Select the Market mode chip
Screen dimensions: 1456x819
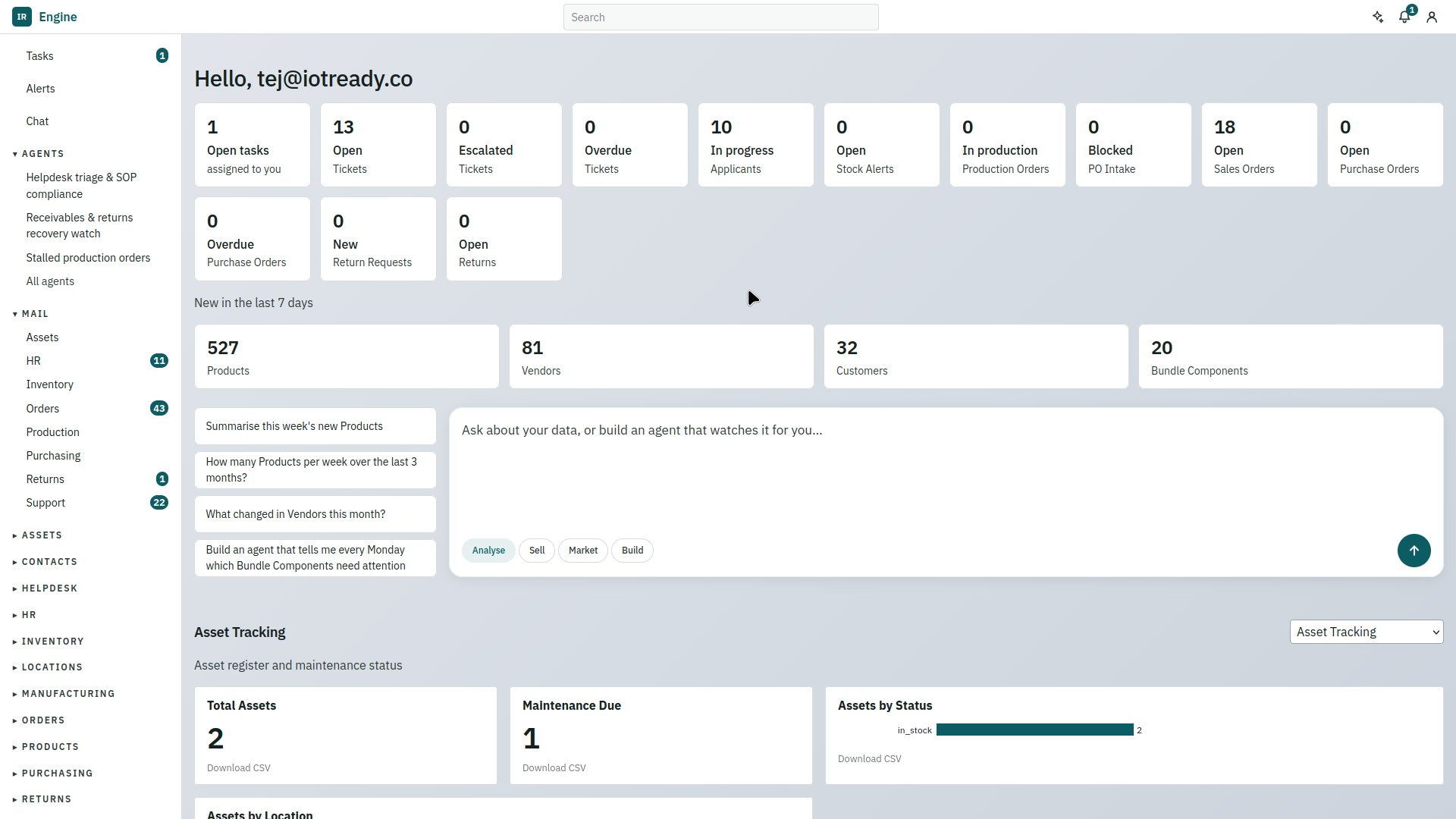pyautogui.click(x=583, y=551)
